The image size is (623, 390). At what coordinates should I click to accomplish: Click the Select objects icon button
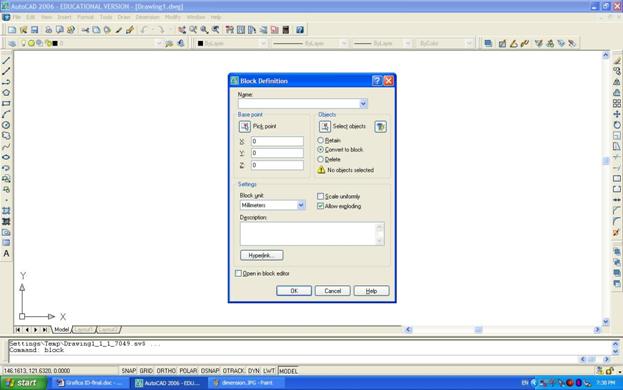click(x=325, y=127)
